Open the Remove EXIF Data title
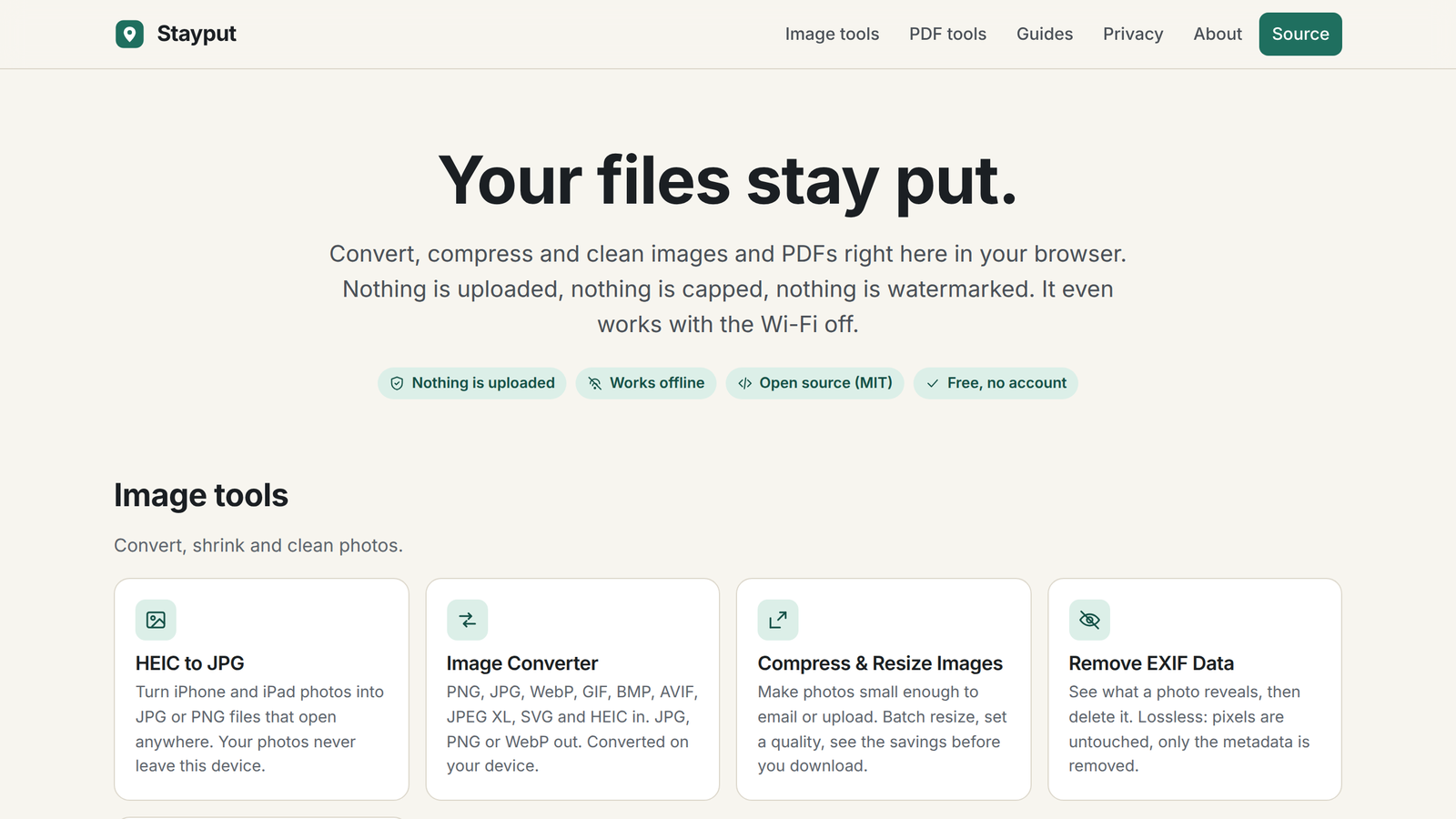Screen dimensions: 1456x819 [x=1151, y=663]
